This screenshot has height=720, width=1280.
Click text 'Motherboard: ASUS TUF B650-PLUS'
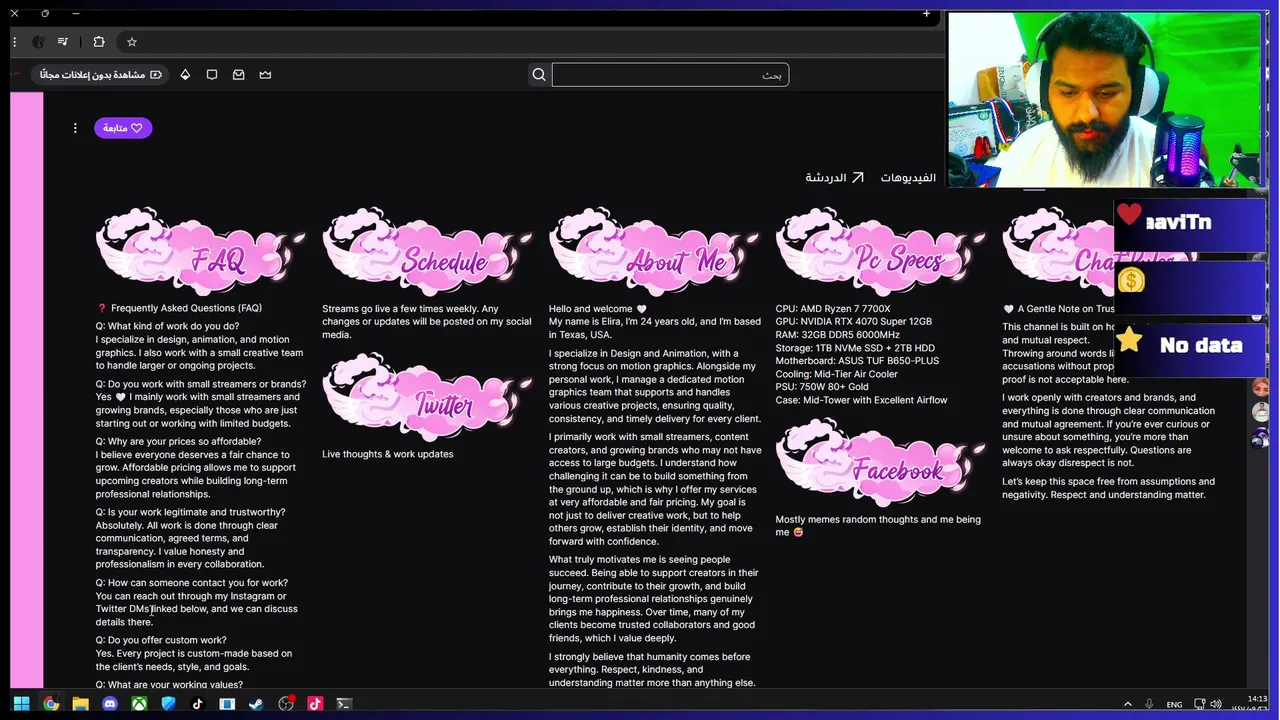pos(857,360)
